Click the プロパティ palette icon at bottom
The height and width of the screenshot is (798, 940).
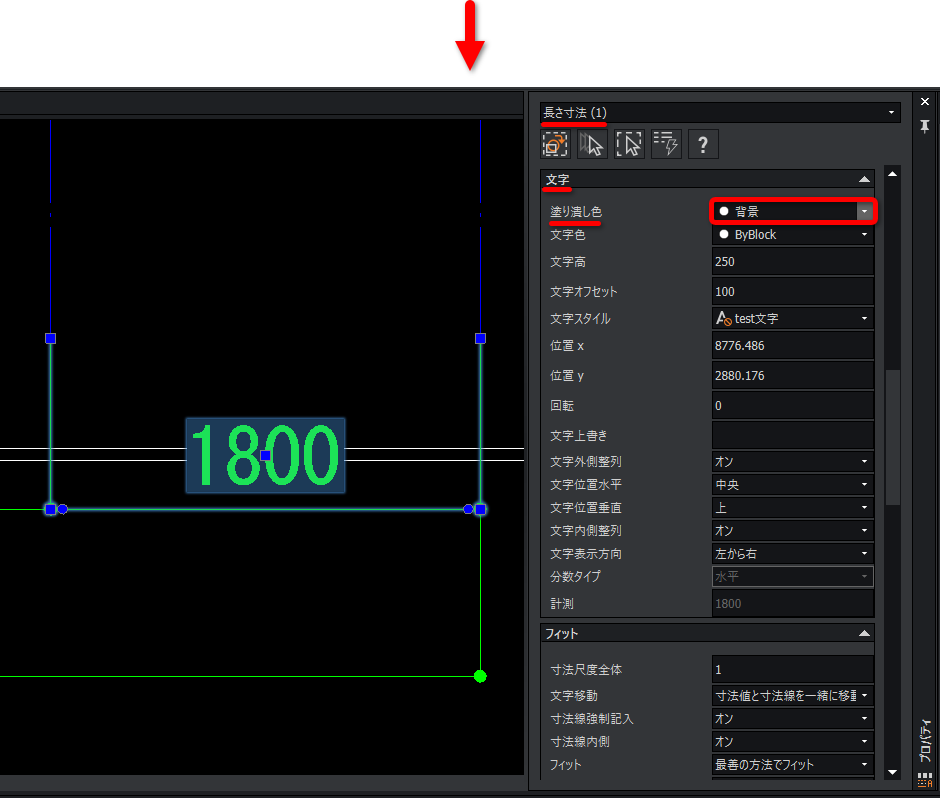(x=925, y=783)
